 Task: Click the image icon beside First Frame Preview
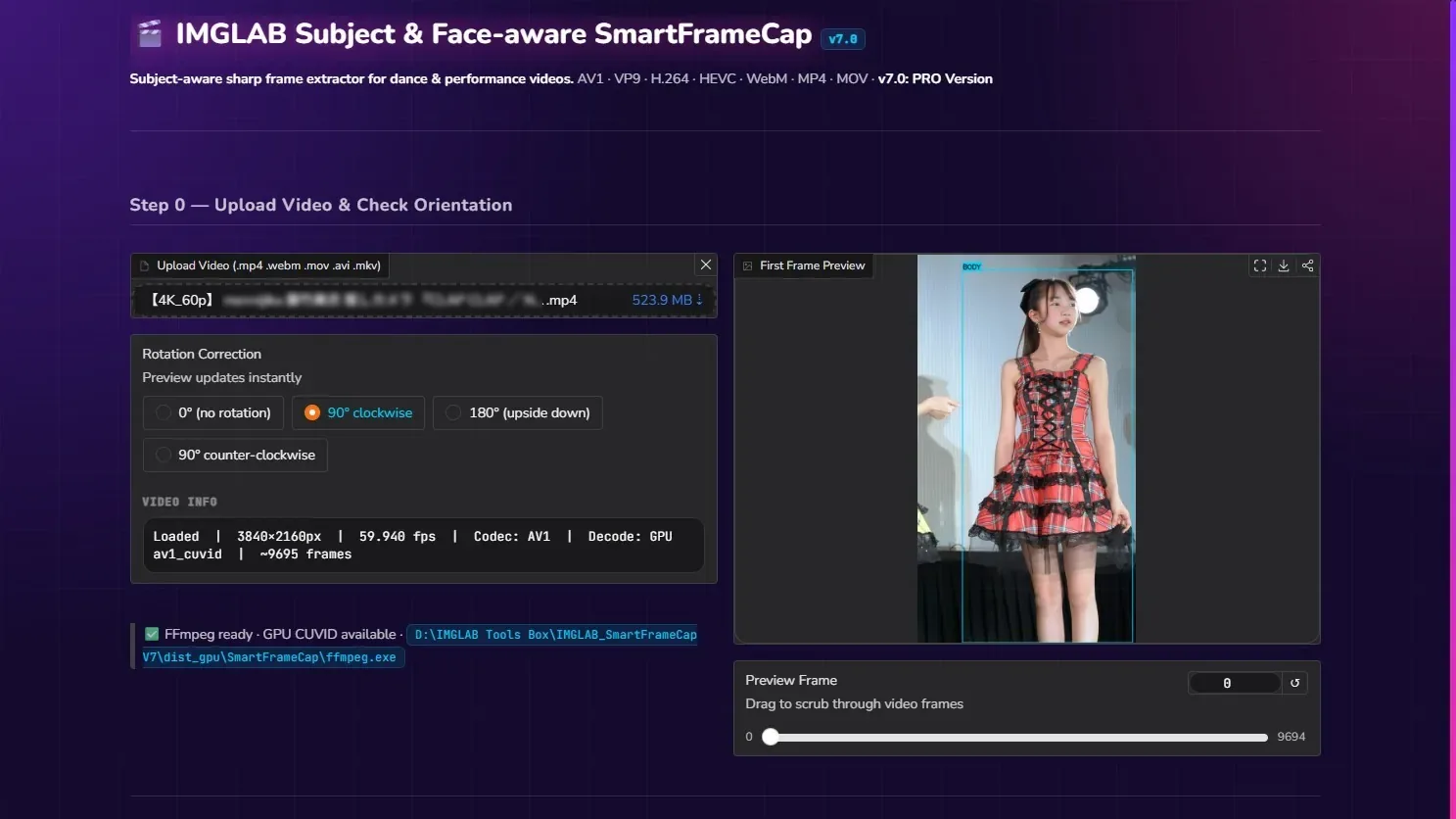click(x=748, y=265)
